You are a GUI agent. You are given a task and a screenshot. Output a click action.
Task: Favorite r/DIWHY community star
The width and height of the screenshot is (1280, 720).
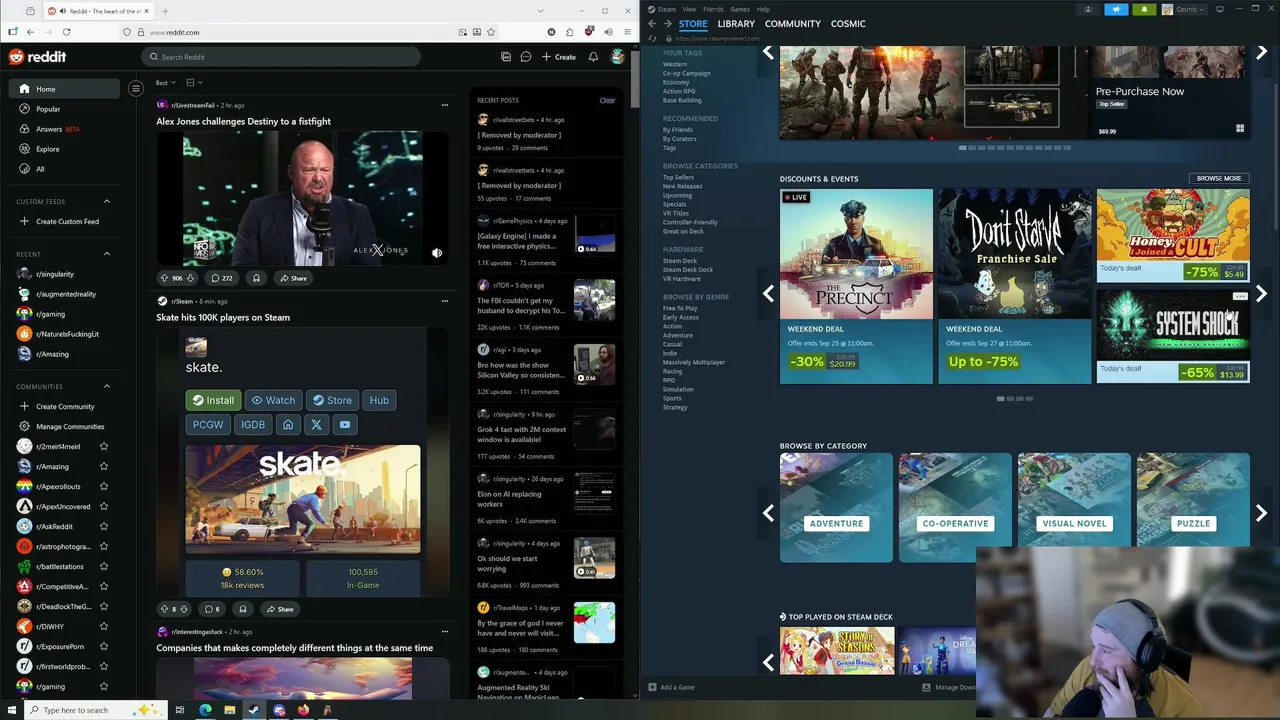[103, 626]
